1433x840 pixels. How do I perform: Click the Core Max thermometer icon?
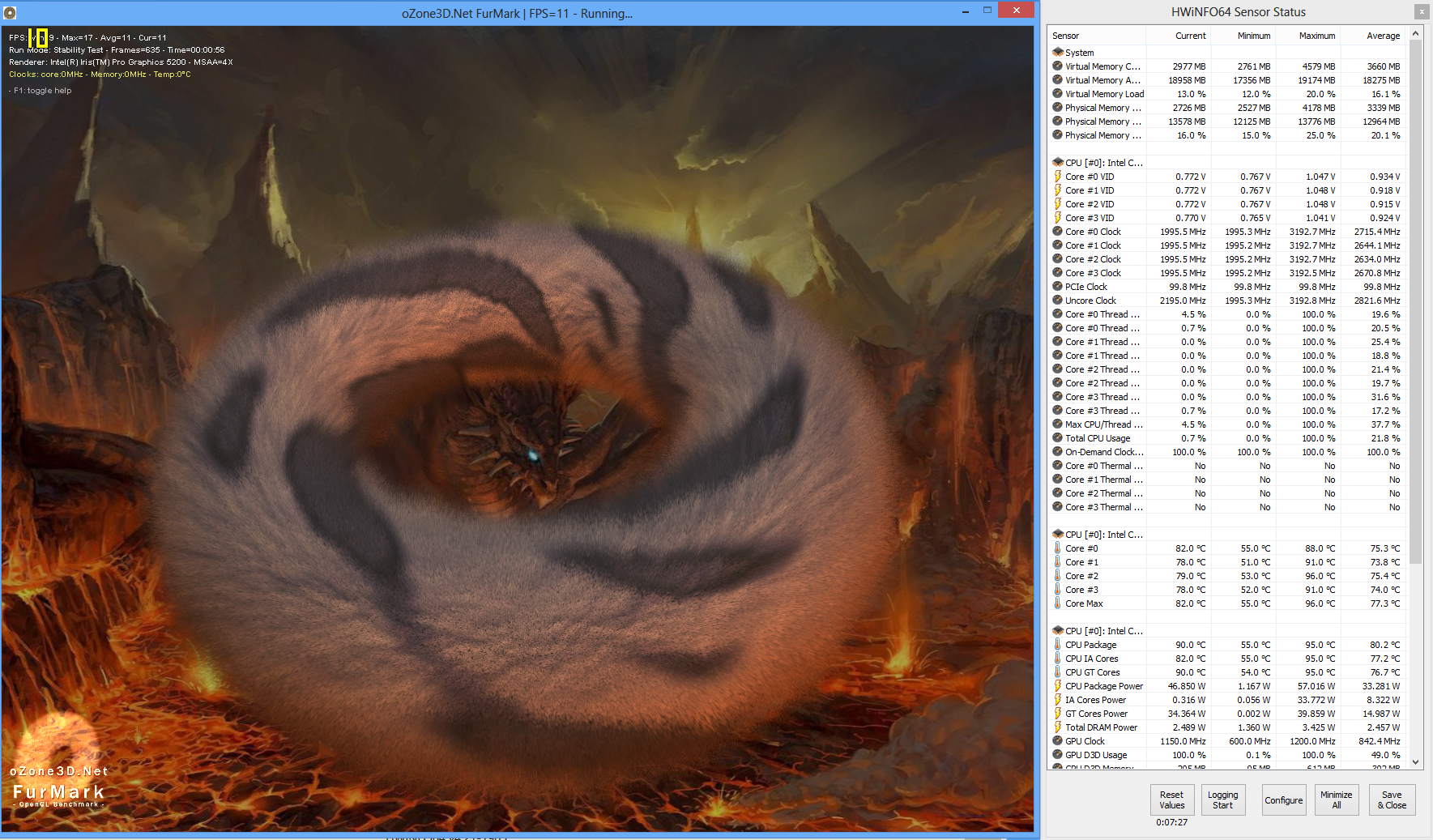click(1057, 603)
